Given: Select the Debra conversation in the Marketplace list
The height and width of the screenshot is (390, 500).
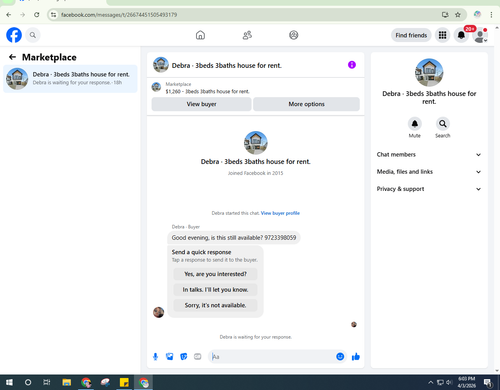Looking at the screenshot, I should point(70,79).
